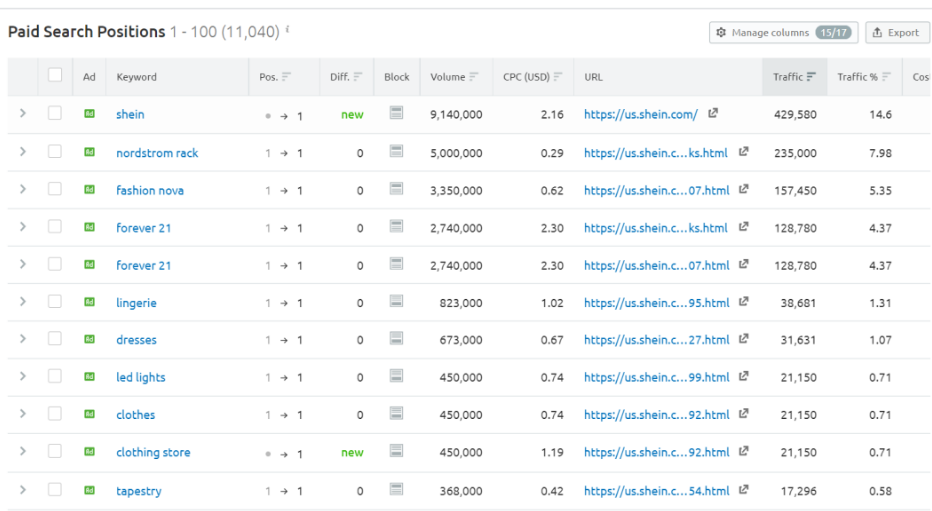Select the checkbox in the dresses row
932x511 pixels.
click(x=55, y=340)
